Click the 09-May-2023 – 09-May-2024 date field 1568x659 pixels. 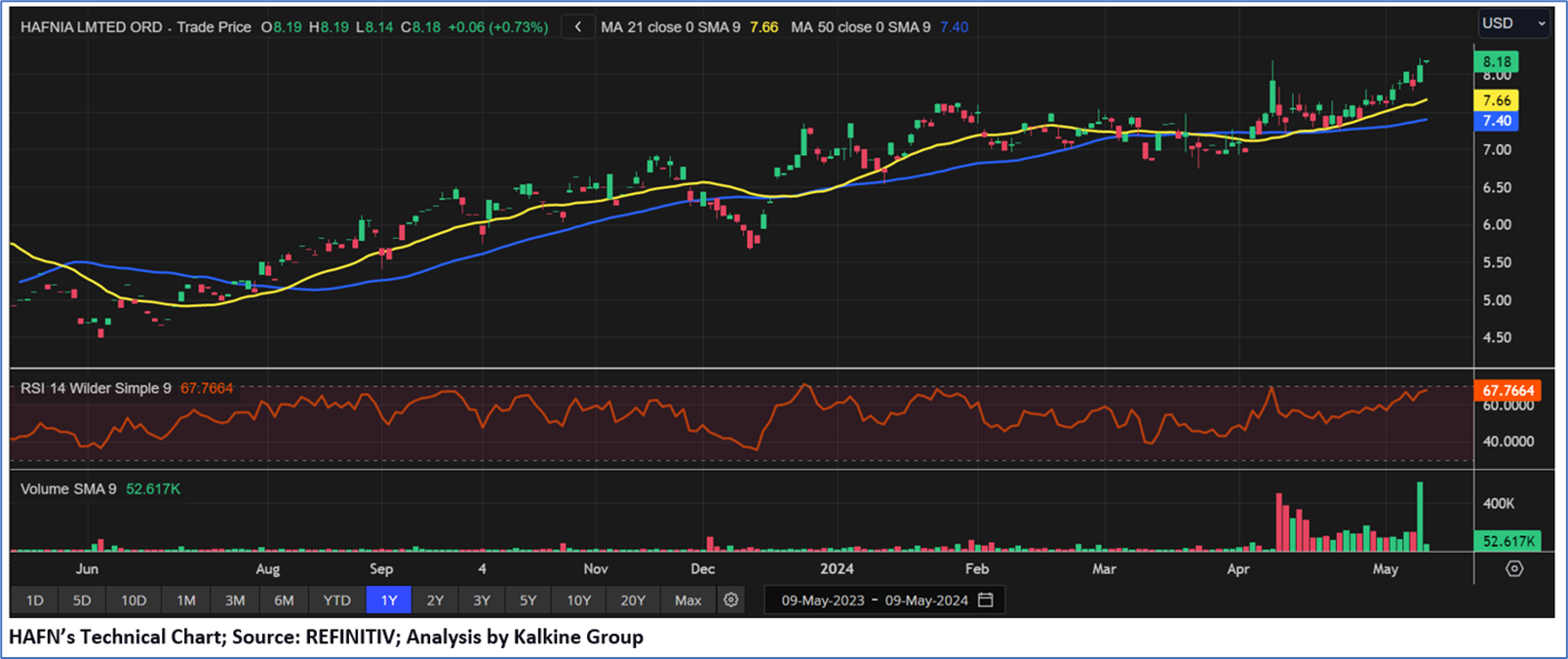(875, 601)
